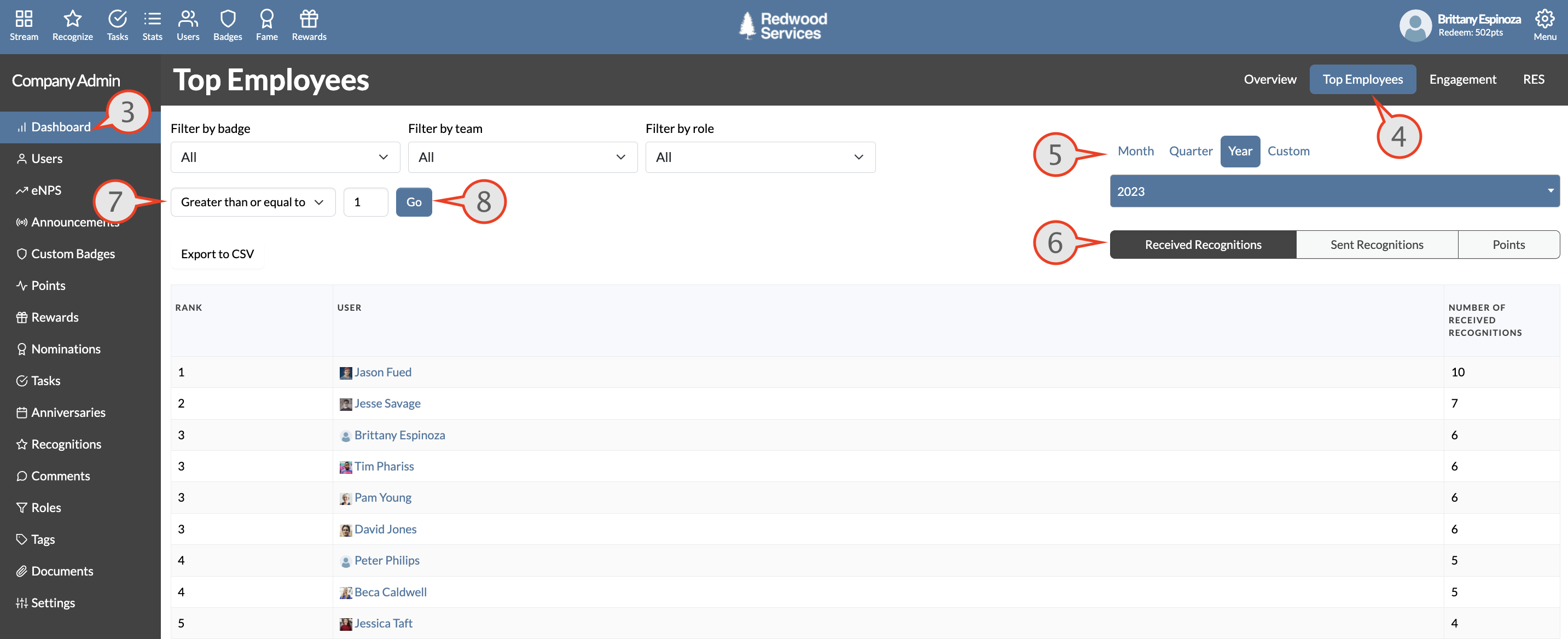This screenshot has width=1568, height=639.
Task: Open Pam Young's profile link
Action: 382,497
